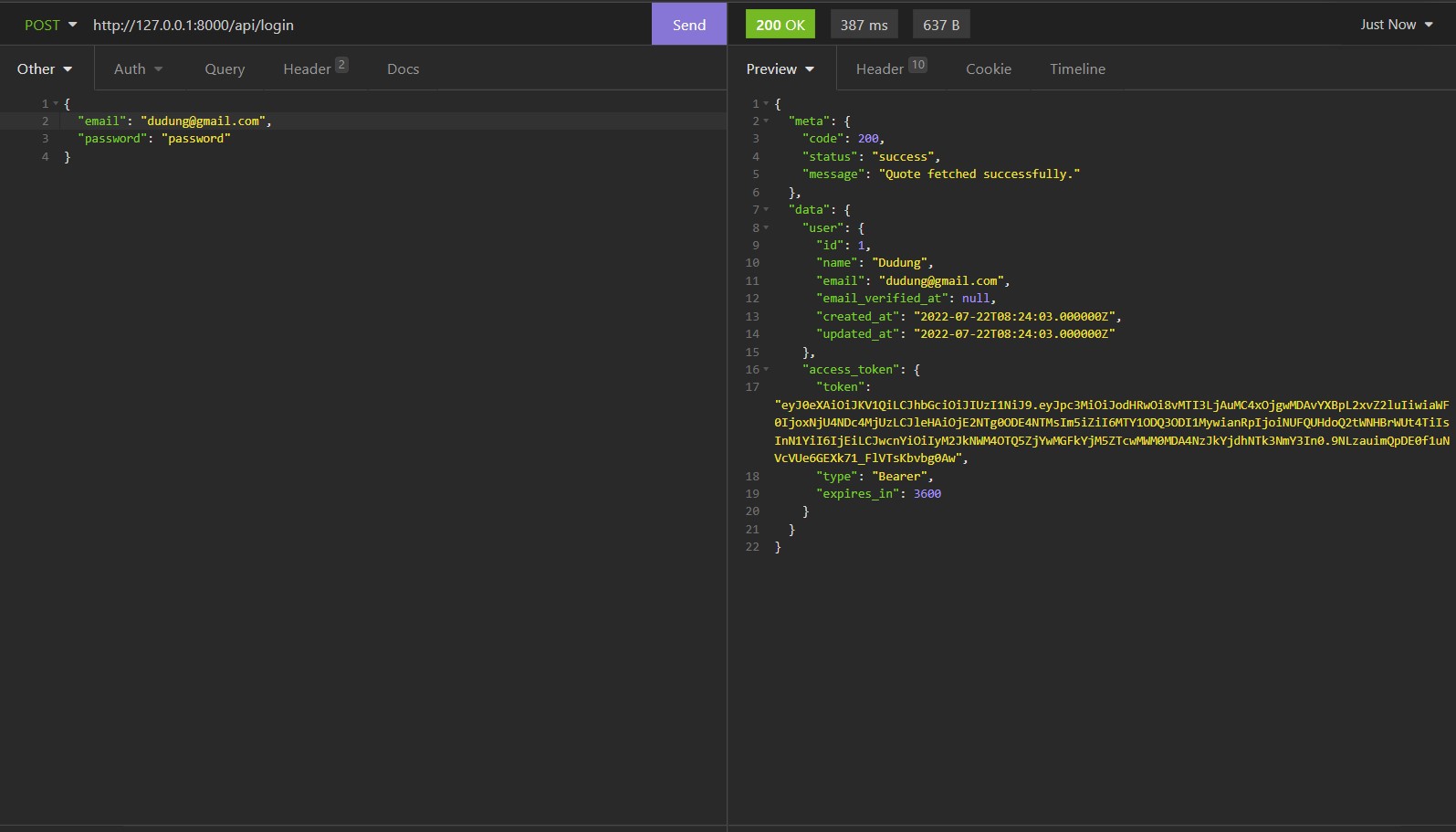Screen dimensions: 1456x832
Task: Open the Preview mode dropdown
Action: point(780,69)
